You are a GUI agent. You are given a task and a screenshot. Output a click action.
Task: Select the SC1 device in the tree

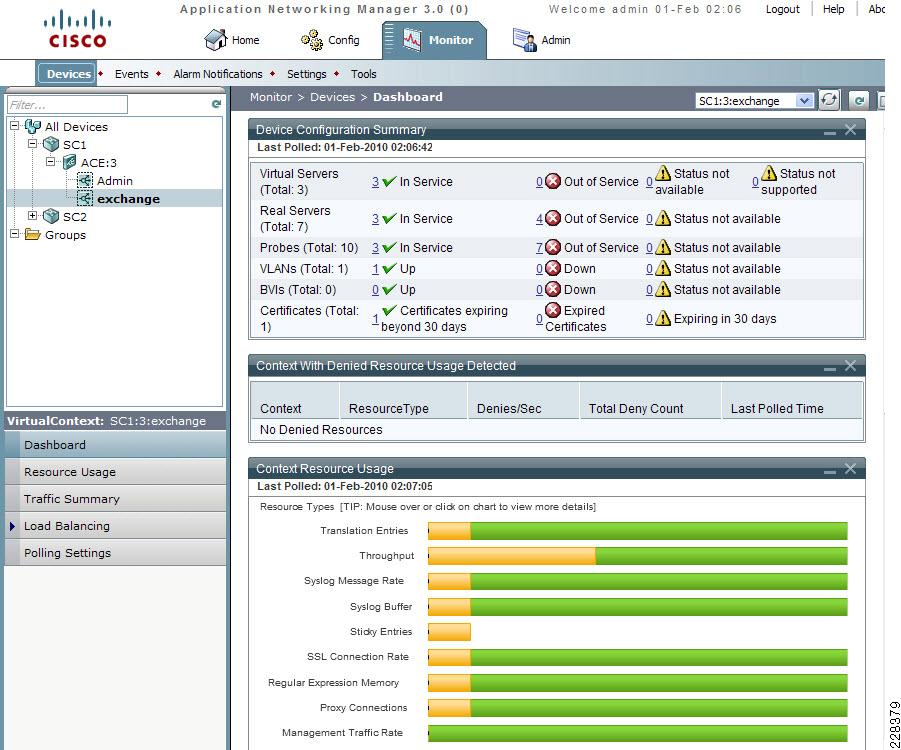[x=74, y=144]
